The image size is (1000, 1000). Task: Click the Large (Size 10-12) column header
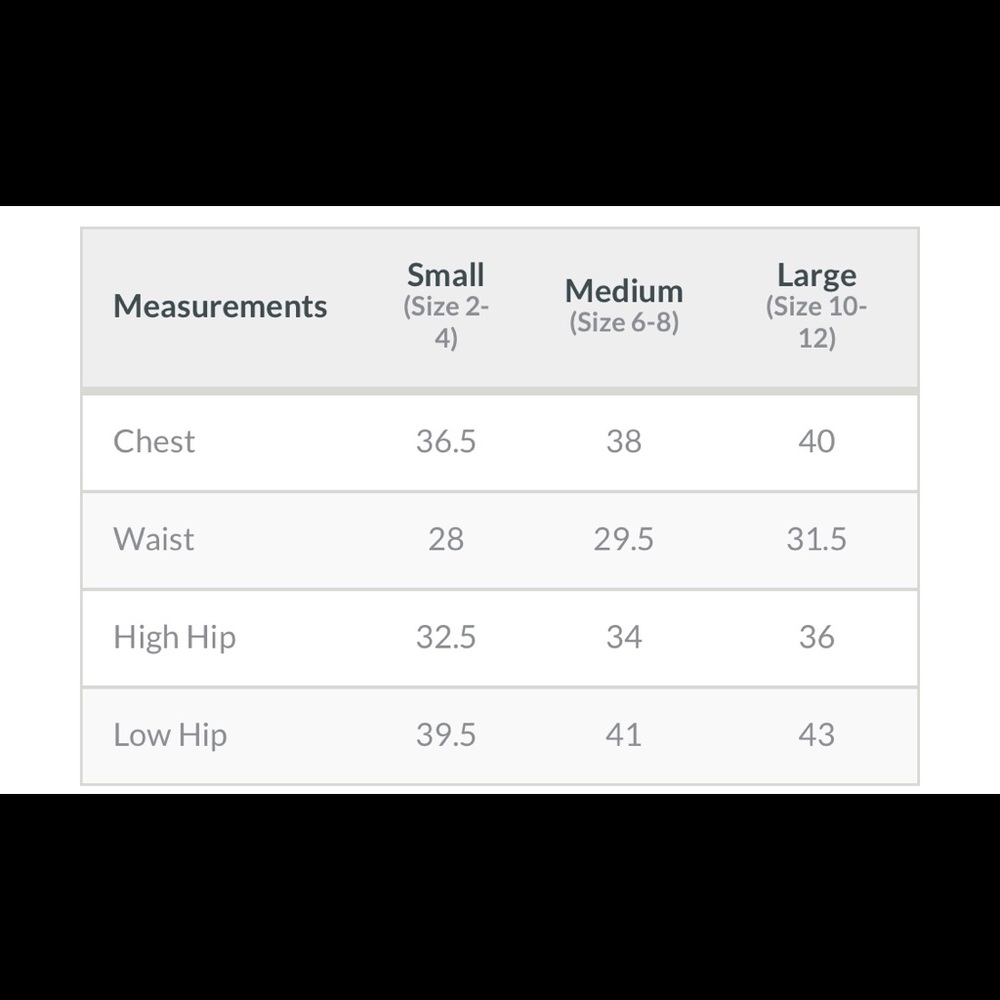coord(816,305)
